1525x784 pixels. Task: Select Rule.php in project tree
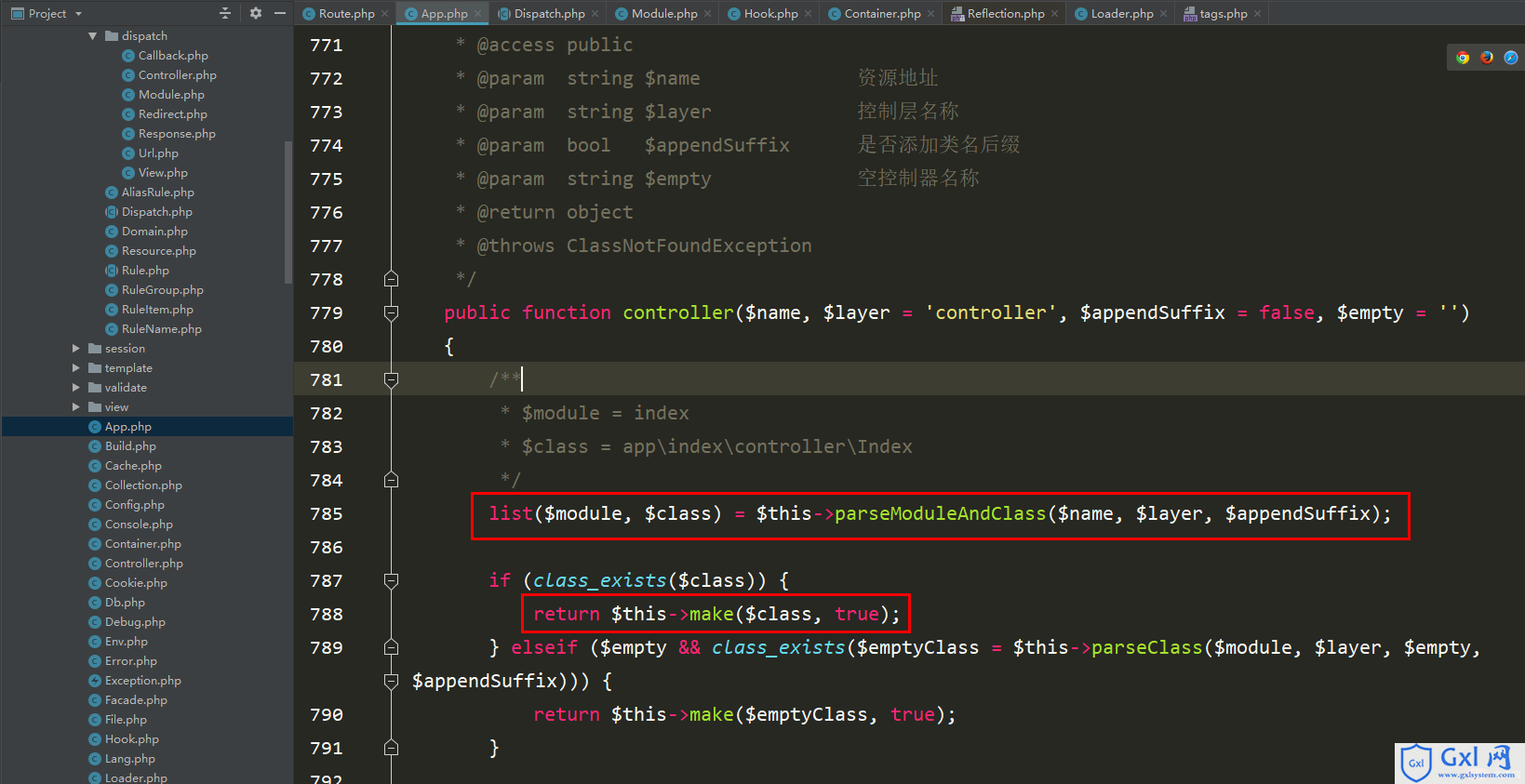coord(145,271)
